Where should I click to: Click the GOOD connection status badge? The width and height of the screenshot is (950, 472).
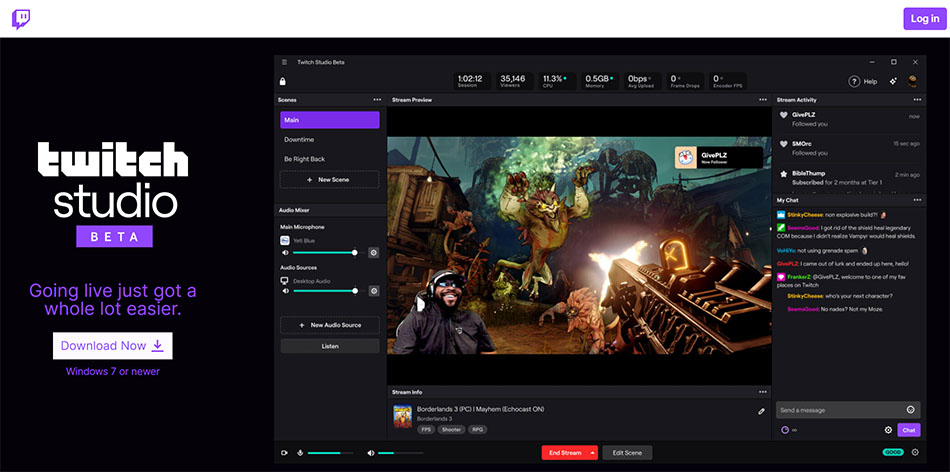[x=892, y=452]
